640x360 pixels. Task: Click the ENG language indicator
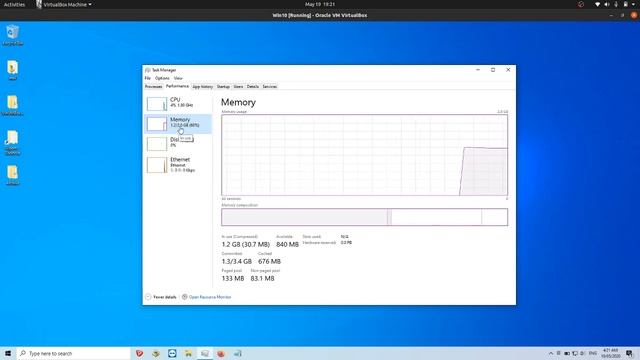(x=593, y=353)
